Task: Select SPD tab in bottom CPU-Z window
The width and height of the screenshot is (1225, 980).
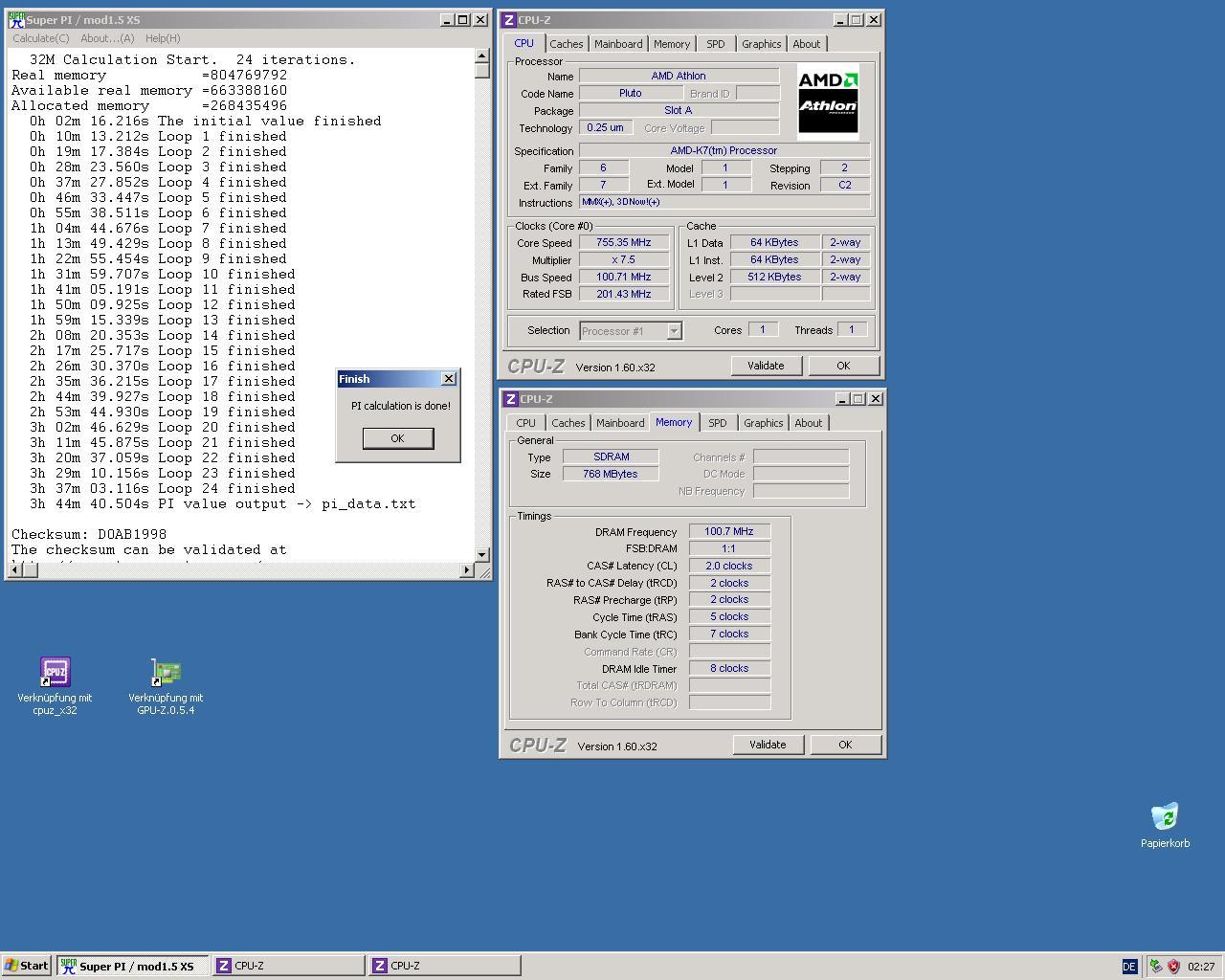Action: 718,423
